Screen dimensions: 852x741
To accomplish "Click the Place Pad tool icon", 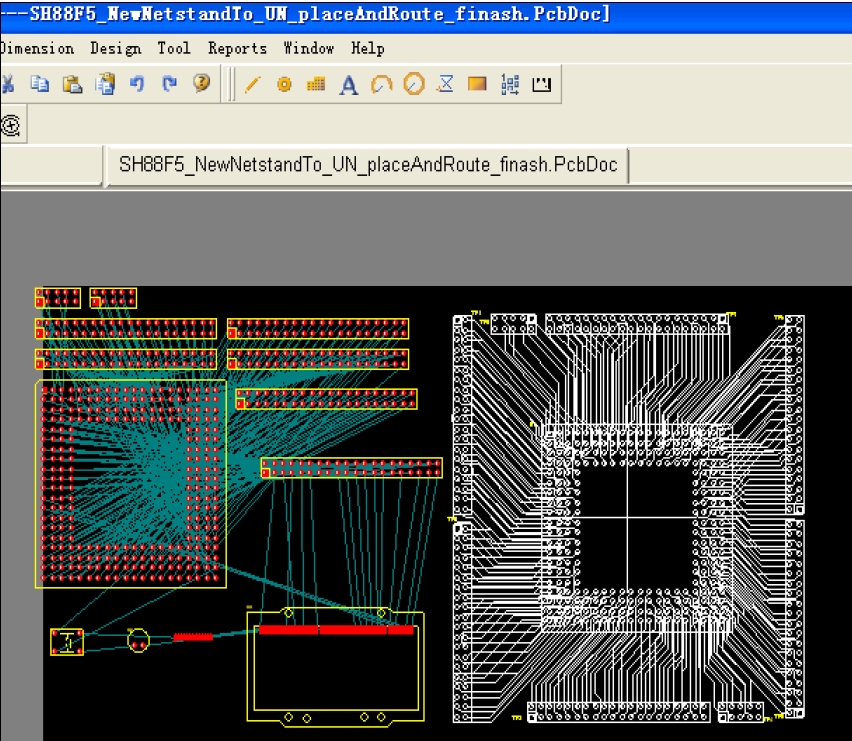I will click(x=284, y=85).
